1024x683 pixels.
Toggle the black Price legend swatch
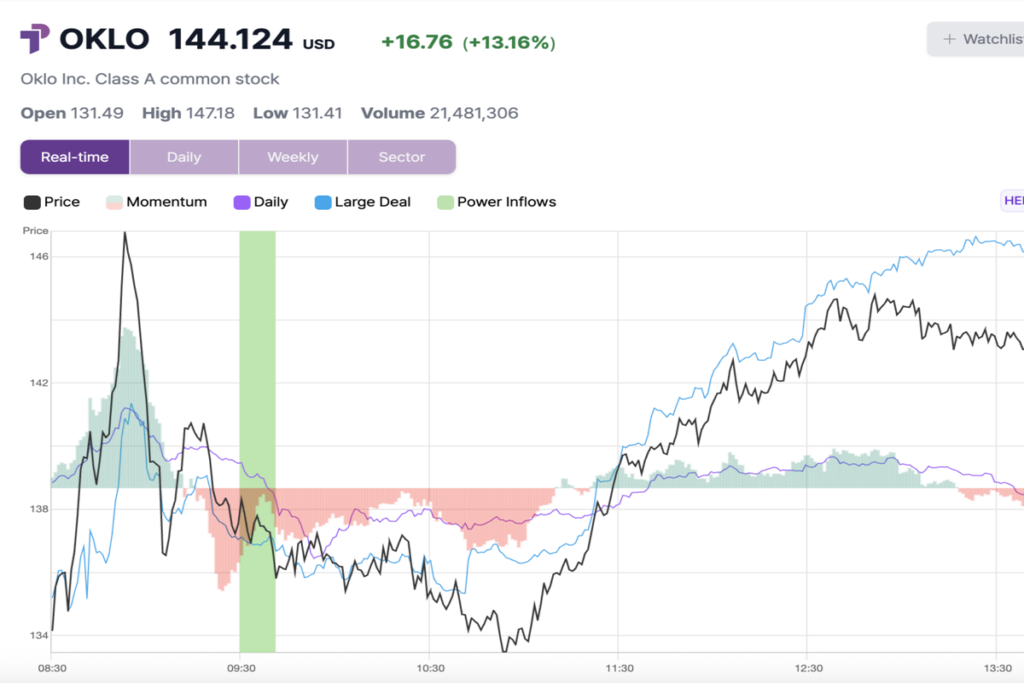pos(32,202)
